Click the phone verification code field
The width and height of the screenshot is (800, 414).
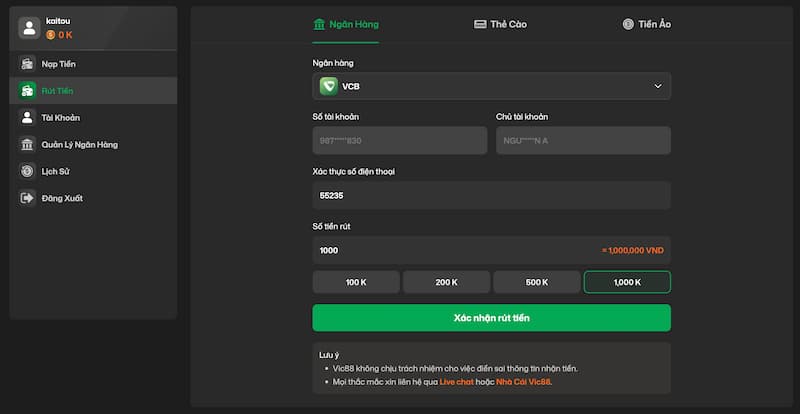click(491, 195)
